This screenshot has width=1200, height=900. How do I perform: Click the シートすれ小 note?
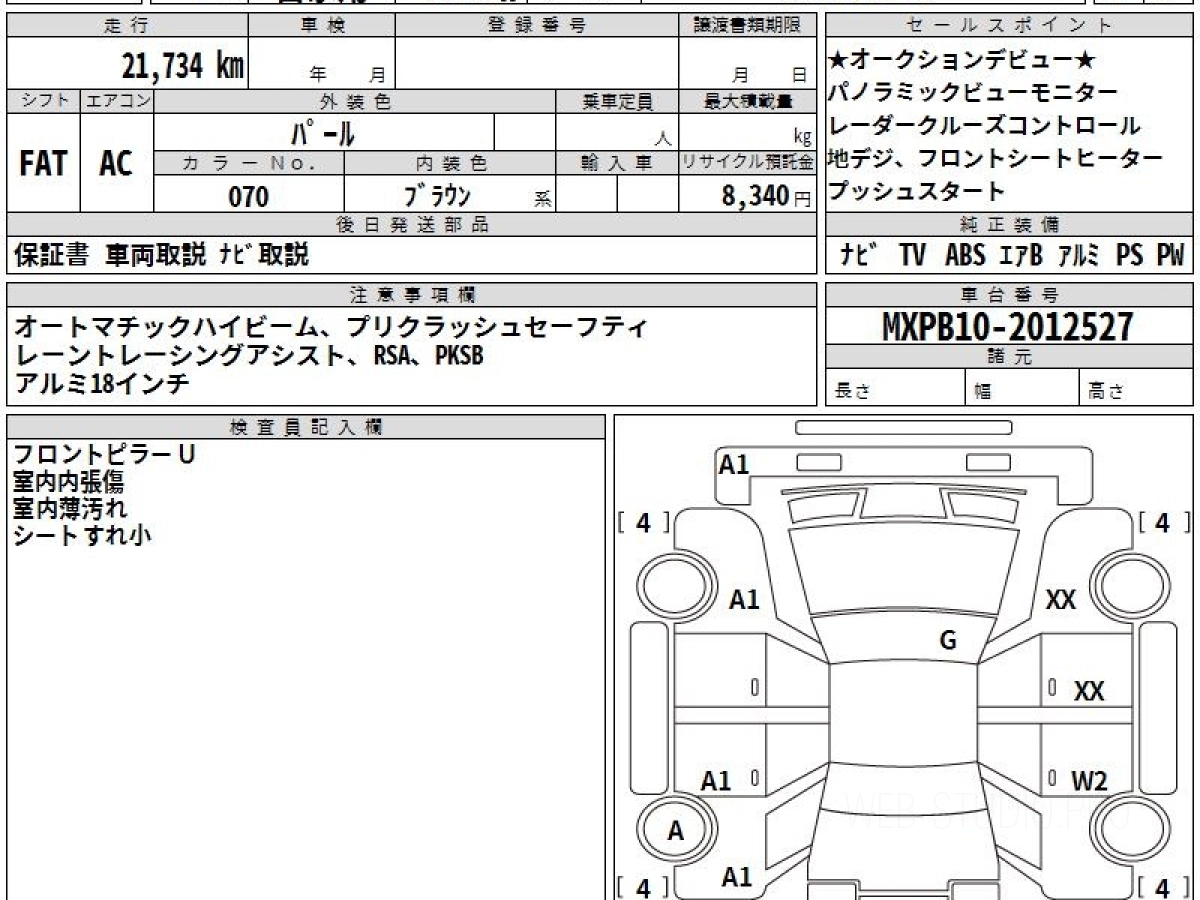[82, 535]
